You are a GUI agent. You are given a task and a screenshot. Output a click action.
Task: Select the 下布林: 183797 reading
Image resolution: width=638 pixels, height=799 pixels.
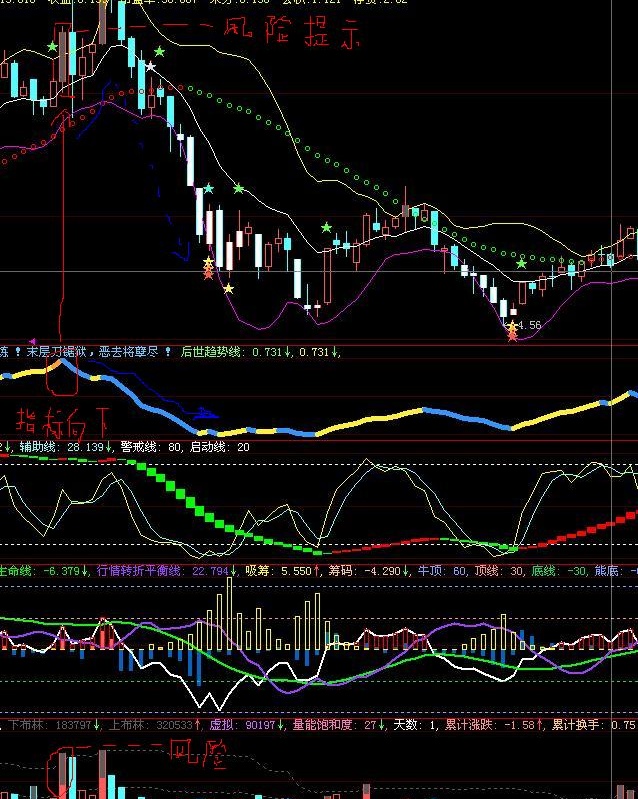[x=54, y=725]
